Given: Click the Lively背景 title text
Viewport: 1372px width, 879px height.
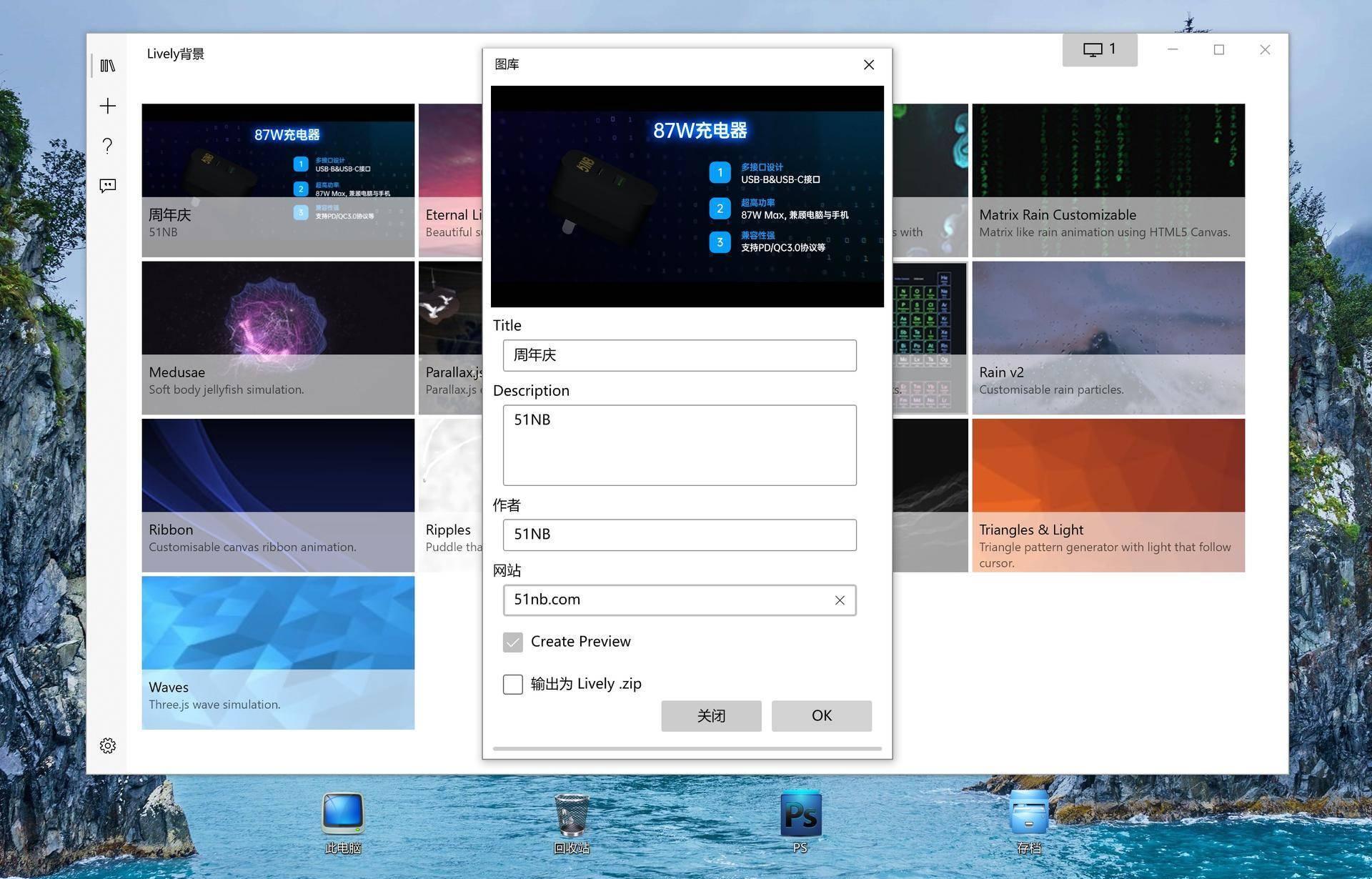Looking at the screenshot, I should click(176, 54).
